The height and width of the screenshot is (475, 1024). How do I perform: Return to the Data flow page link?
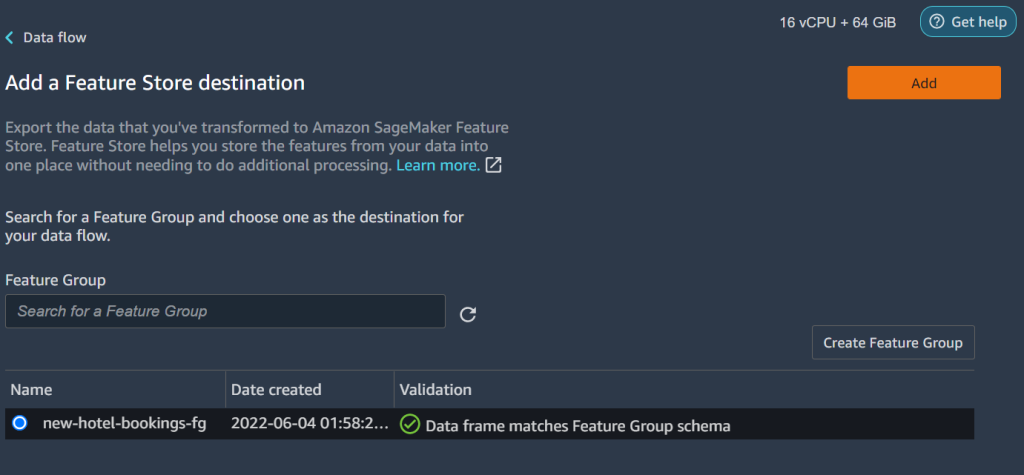point(54,38)
